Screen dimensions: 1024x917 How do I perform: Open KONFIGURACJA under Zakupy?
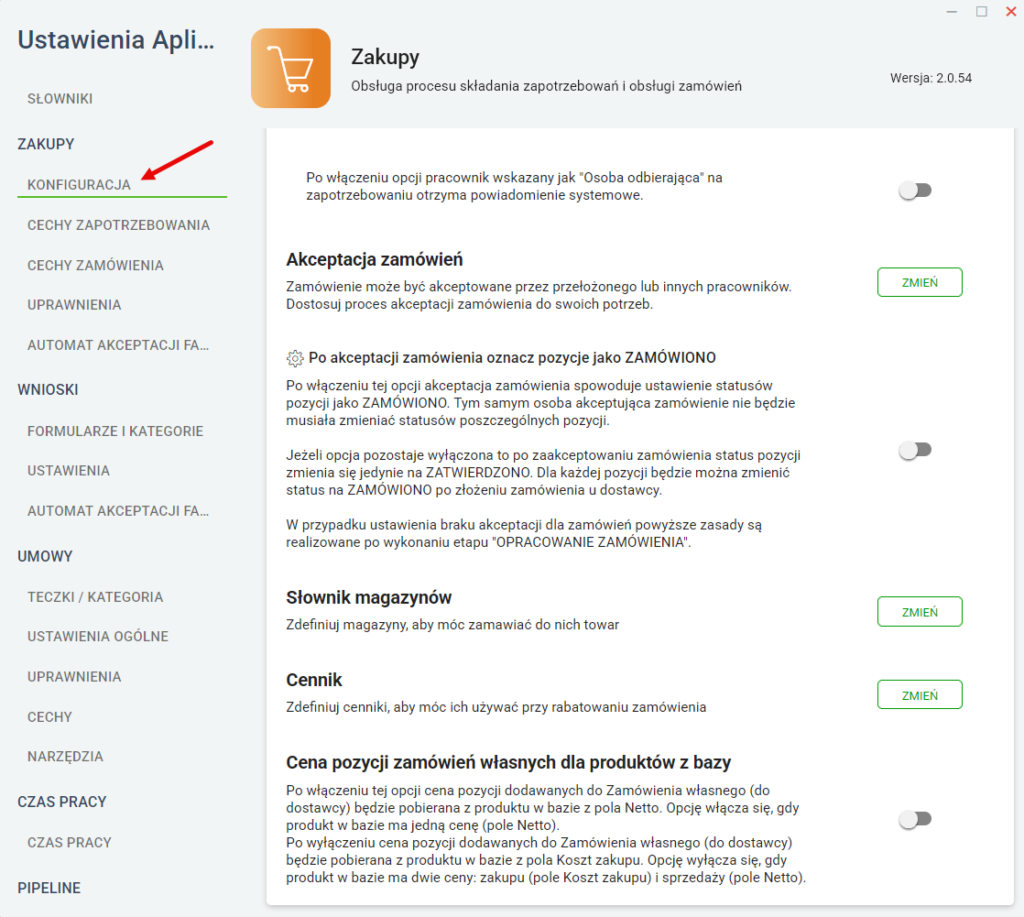[x=79, y=185]
